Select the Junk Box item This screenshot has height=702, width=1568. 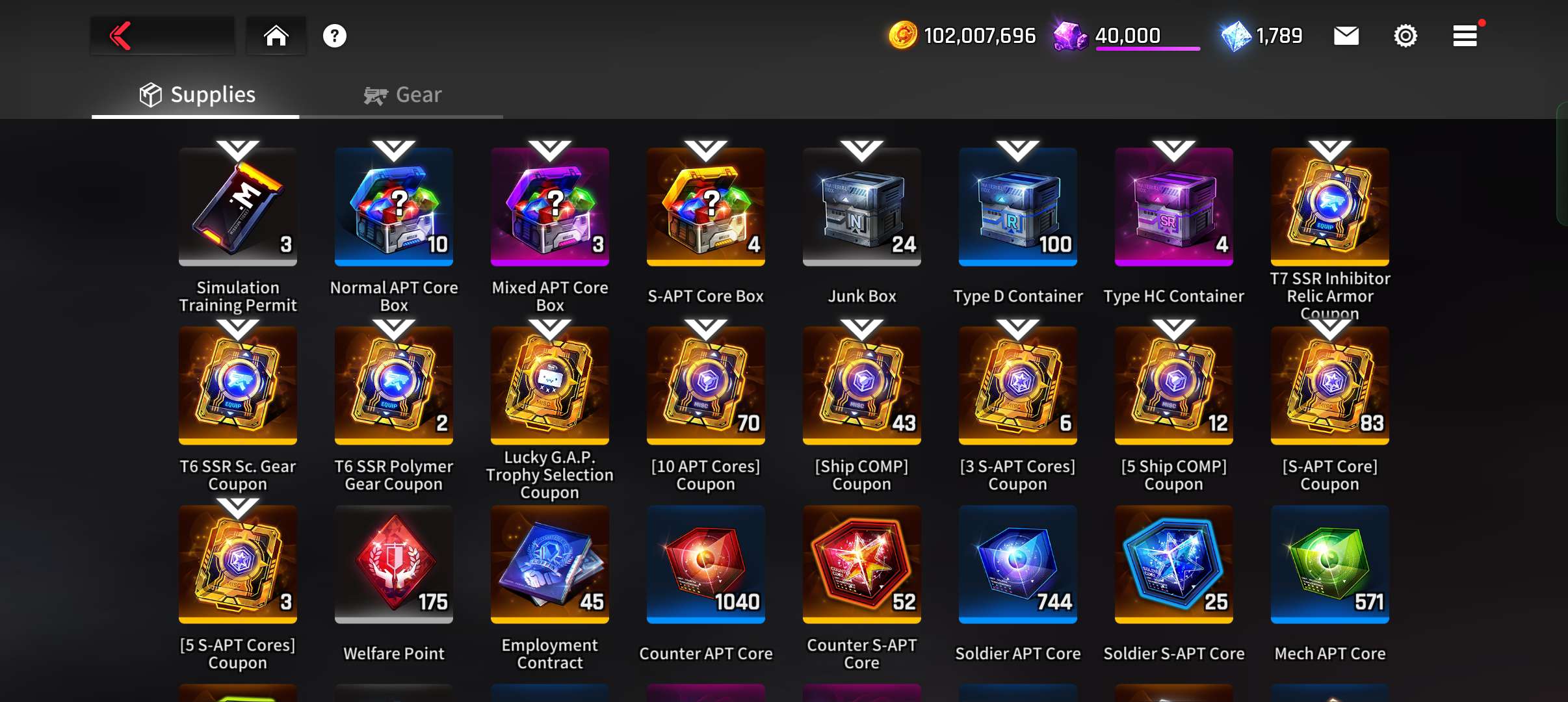(862, 207)
